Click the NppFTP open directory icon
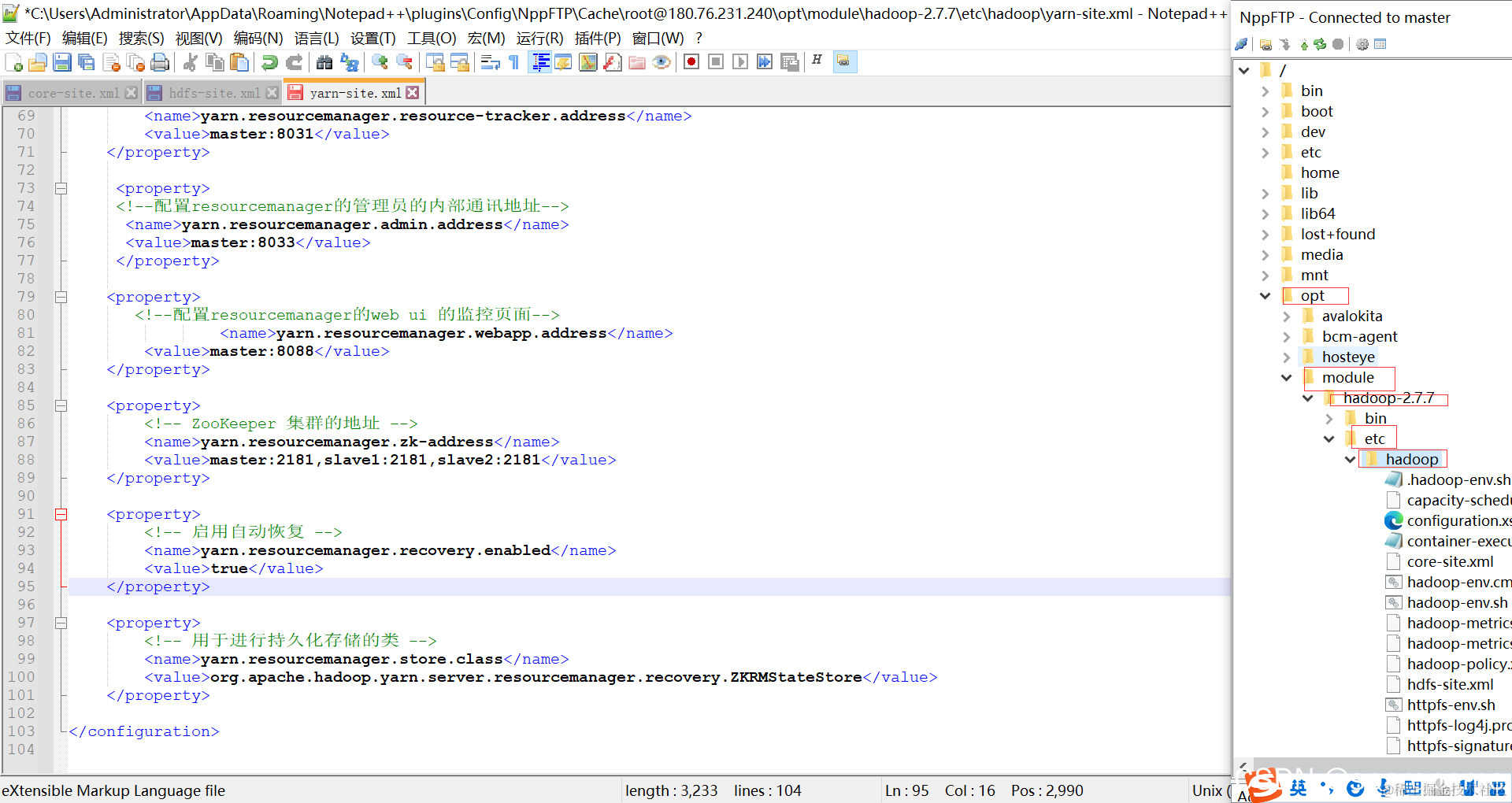1512x803 pixels. click(x=1266, y=44)
